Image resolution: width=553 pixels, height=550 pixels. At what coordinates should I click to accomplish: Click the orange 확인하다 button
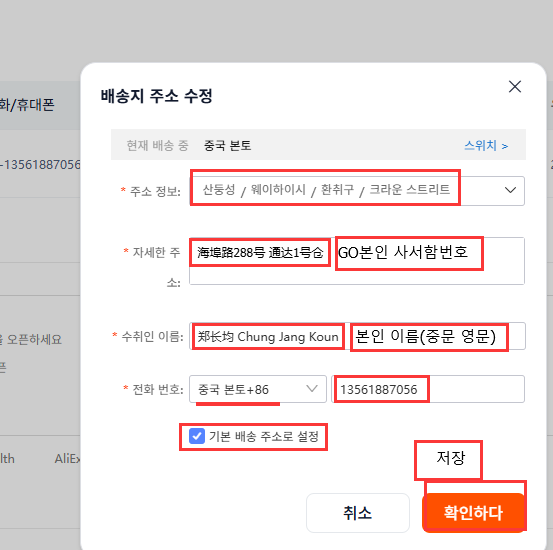(x=473, y=513)
